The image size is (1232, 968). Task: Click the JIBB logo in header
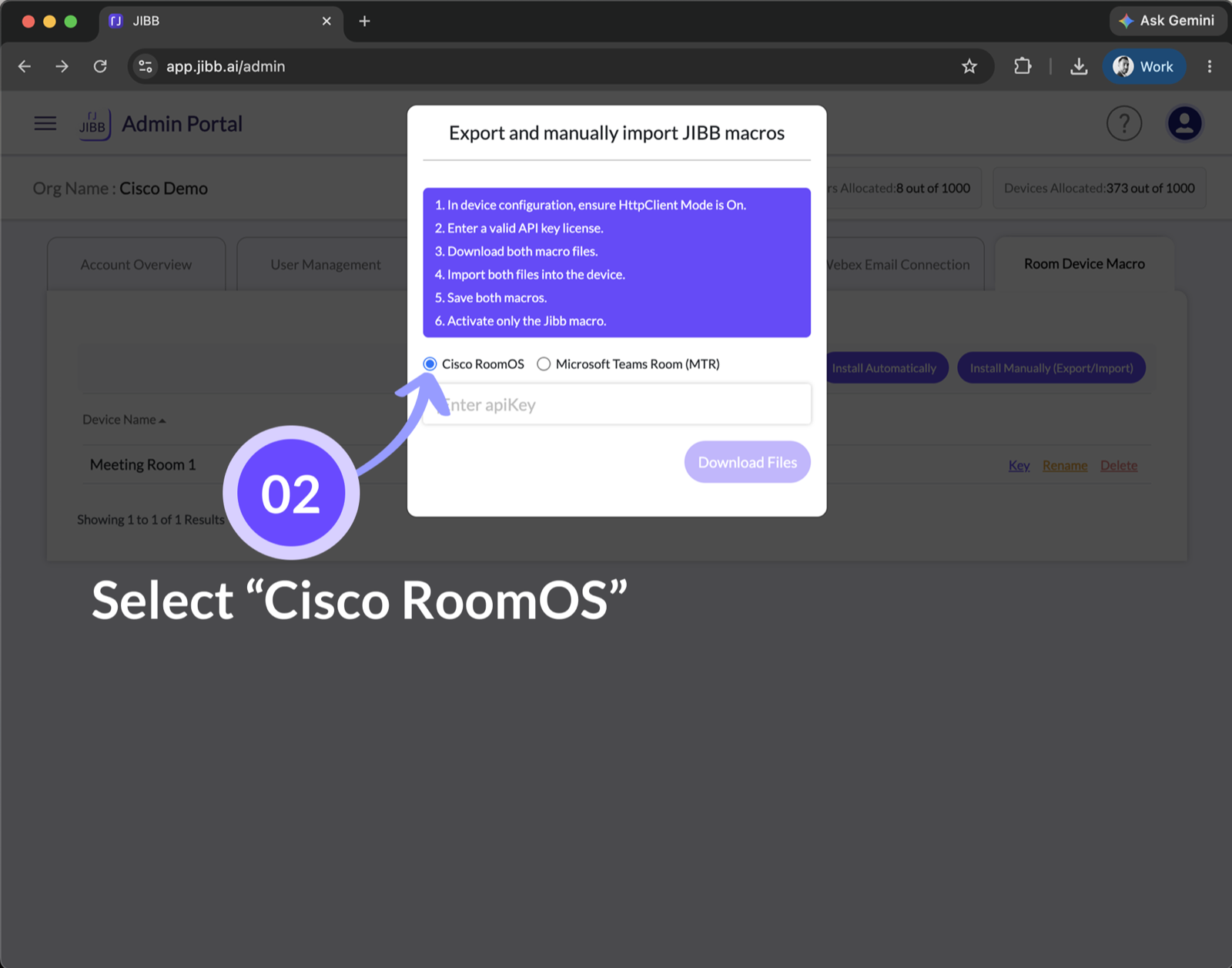point(95,124)
